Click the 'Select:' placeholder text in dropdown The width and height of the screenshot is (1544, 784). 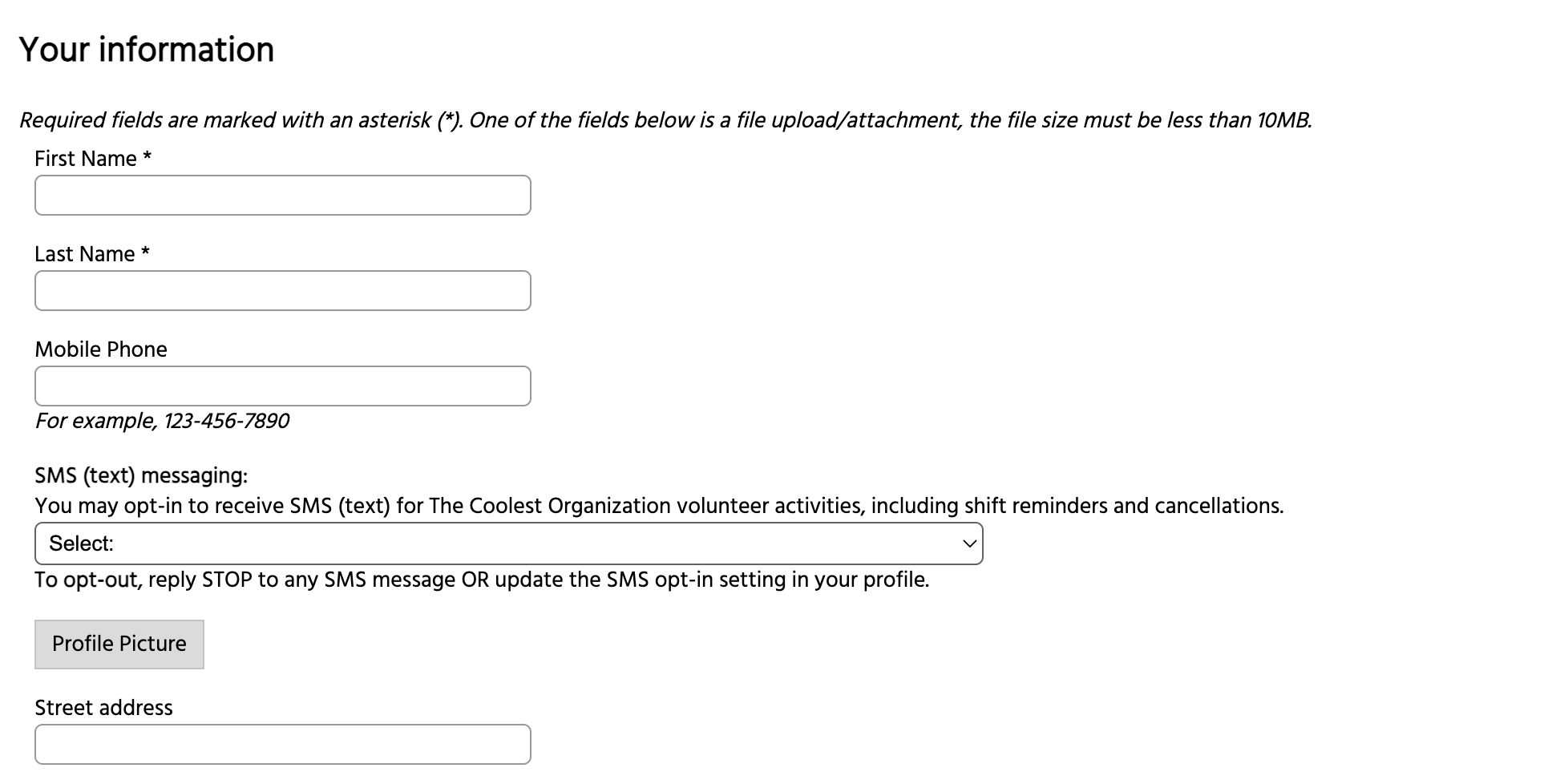tap(81, 544)
